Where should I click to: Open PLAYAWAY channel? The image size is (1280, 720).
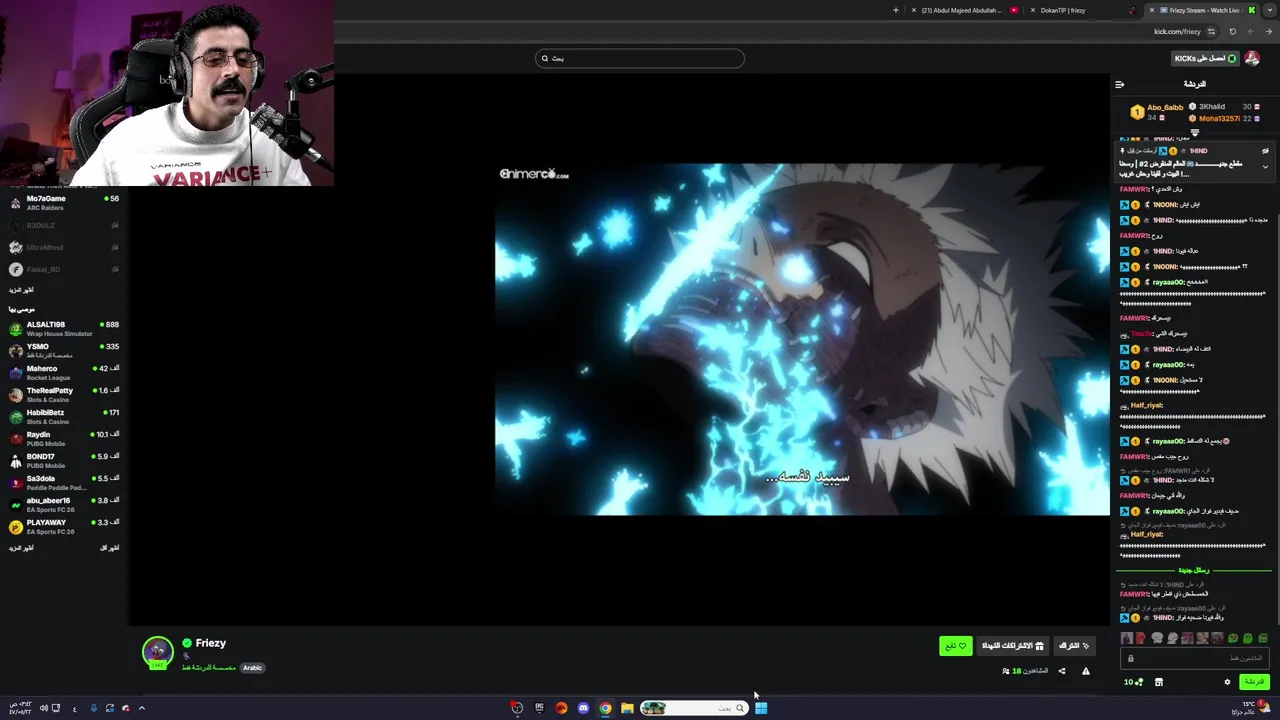pyautogui.click(x=64, y=526)
